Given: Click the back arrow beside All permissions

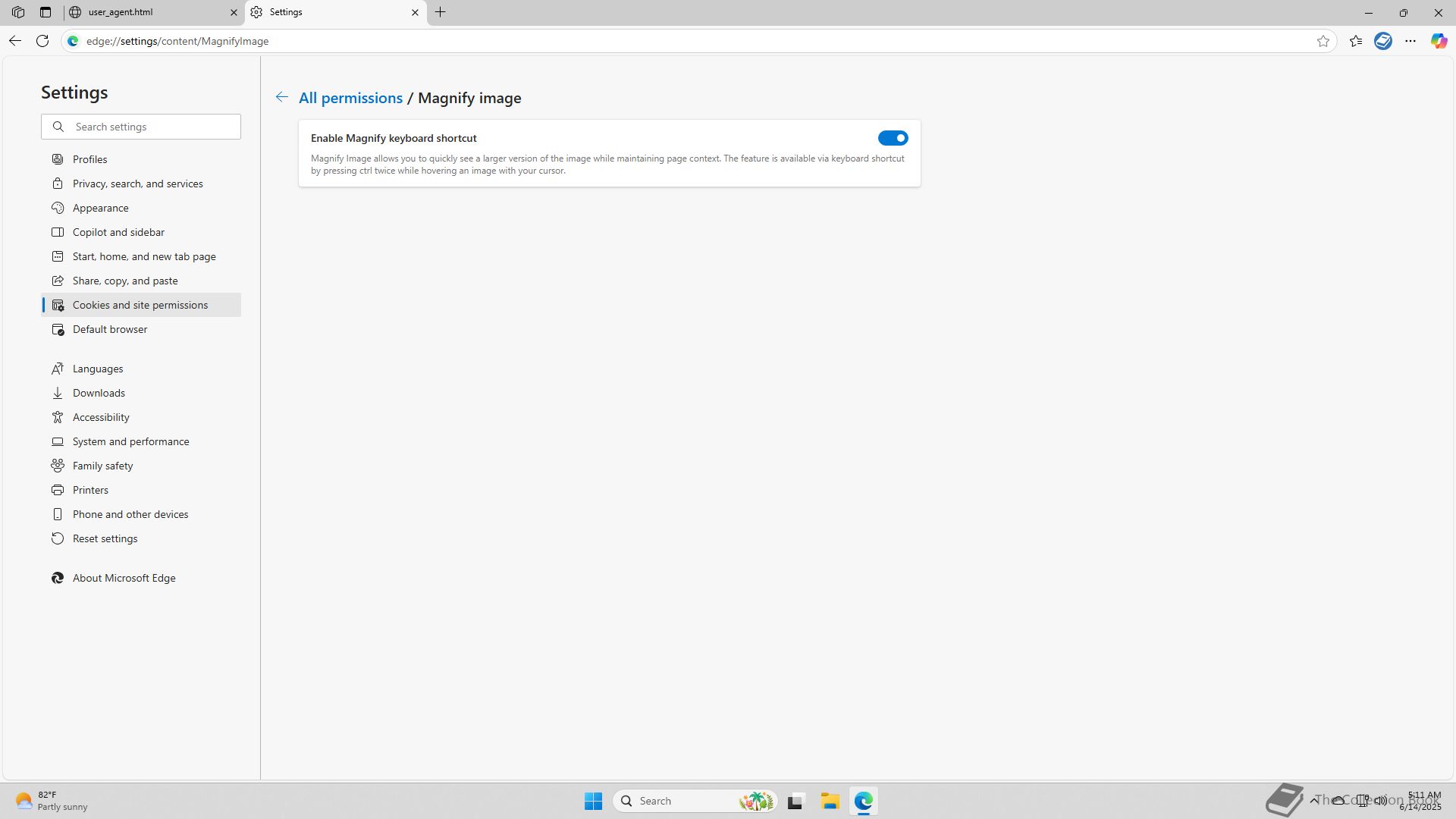Looking at the screenshot, I should click(x=281, y=97).
